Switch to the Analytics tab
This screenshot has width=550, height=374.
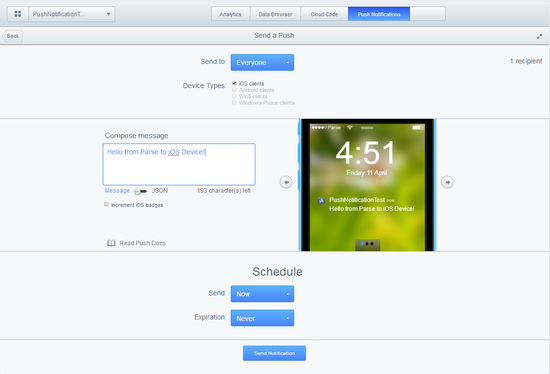click(x=230, y=14)
